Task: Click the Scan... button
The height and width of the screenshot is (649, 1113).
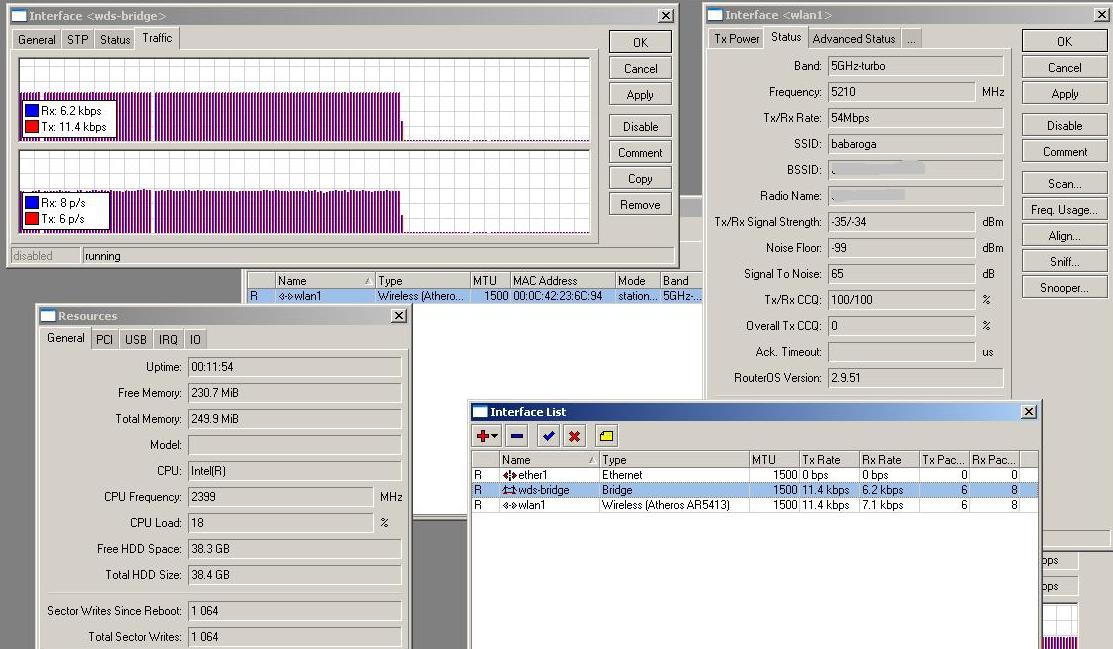Action: click(x=1064, y=184)
